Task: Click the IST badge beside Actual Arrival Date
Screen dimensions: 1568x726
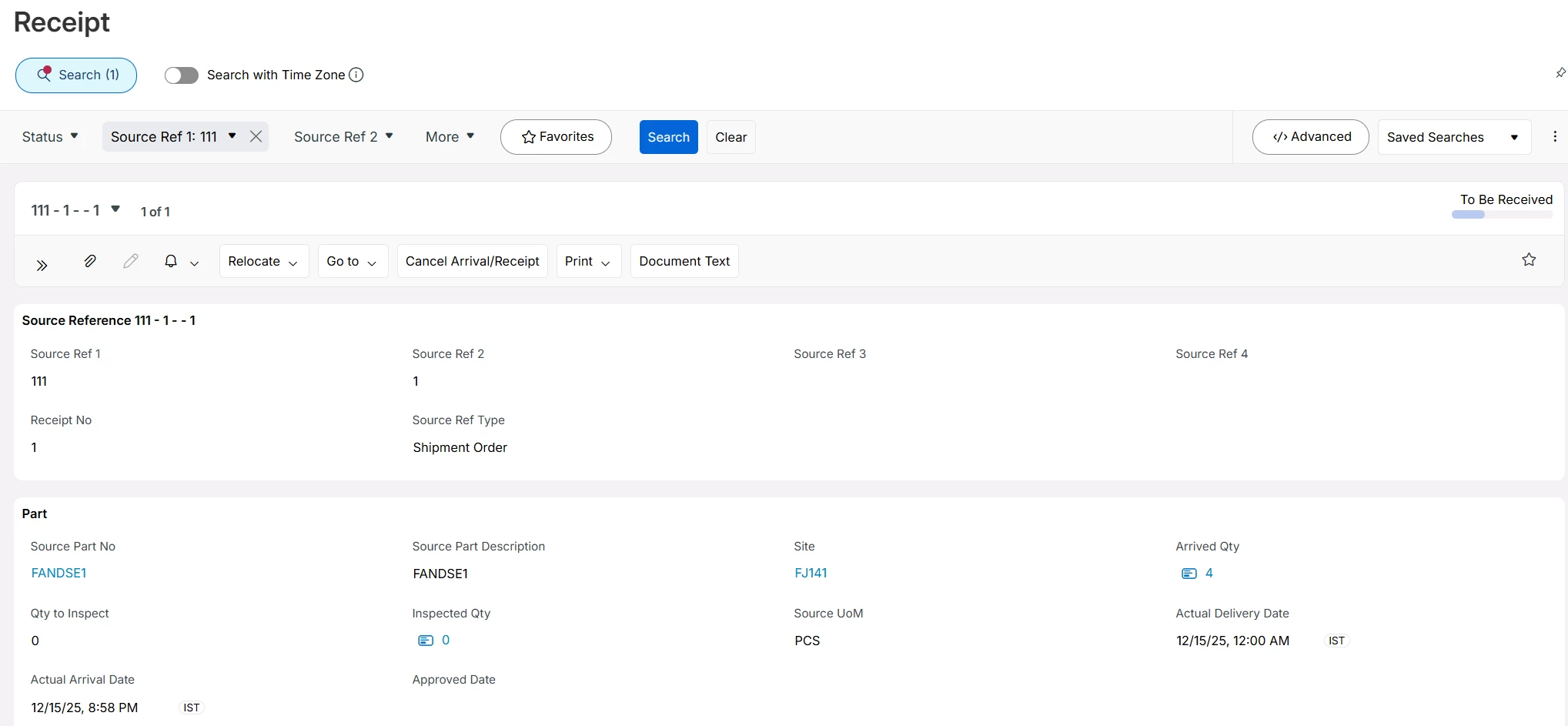Action: pyautogui.click(x=192, y=708)
